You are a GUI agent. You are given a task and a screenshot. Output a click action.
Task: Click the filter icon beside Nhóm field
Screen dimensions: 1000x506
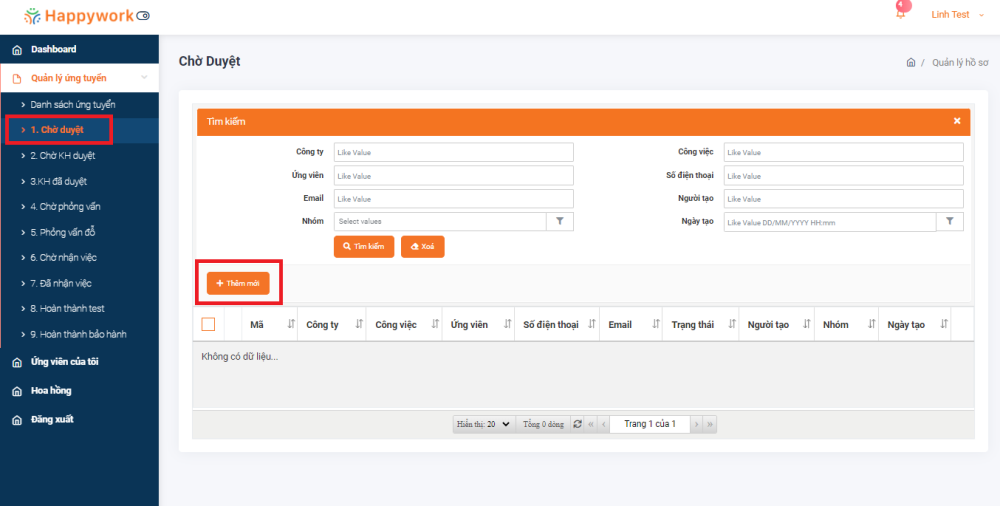(x=560, y=221)
